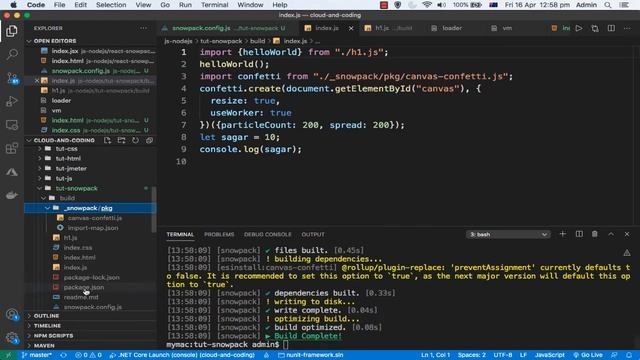The width and height of the screenshot is (640, 360).
Task: Select terminal shell dropdown showing bash
Action: (508, 234)
